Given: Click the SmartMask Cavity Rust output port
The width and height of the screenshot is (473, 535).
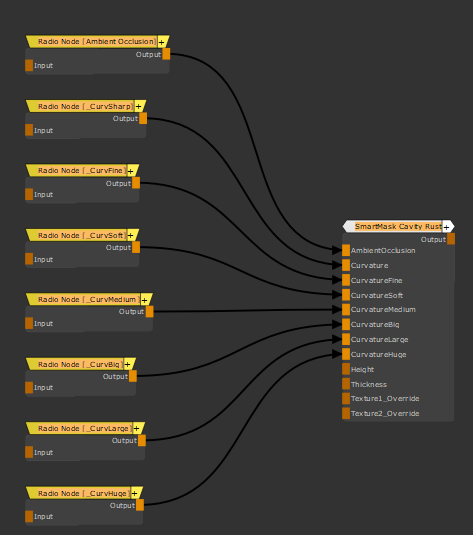Looking at the screenshot, I should (x=451, y=239).
